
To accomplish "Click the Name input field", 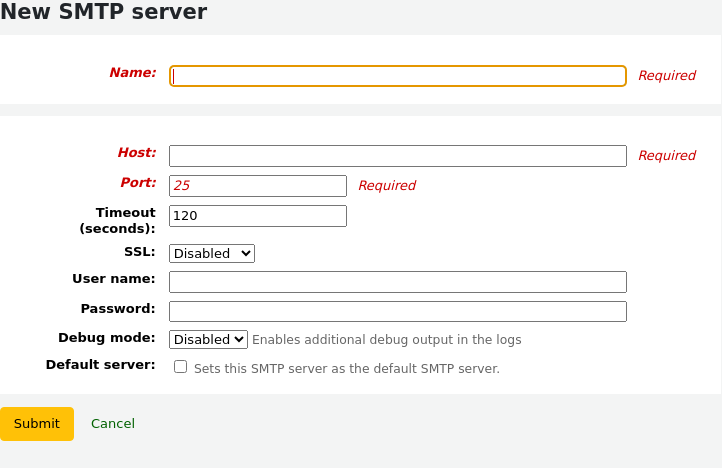I will pos(397,76).
